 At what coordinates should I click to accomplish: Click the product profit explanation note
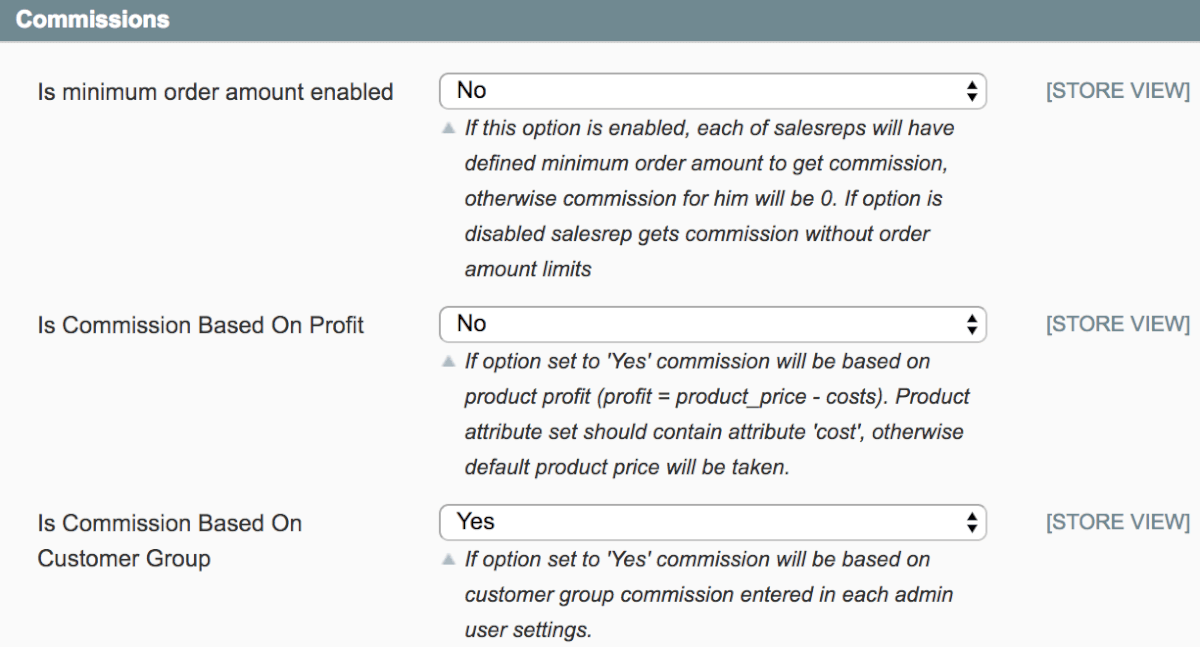pyautogui.click(x=716, y=414)
